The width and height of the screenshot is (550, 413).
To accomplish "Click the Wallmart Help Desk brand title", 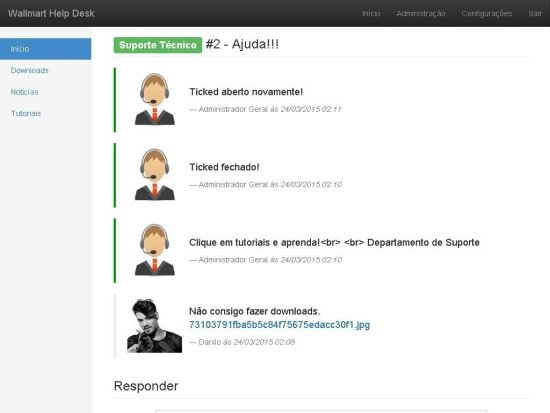I will [x=51, y=13].
